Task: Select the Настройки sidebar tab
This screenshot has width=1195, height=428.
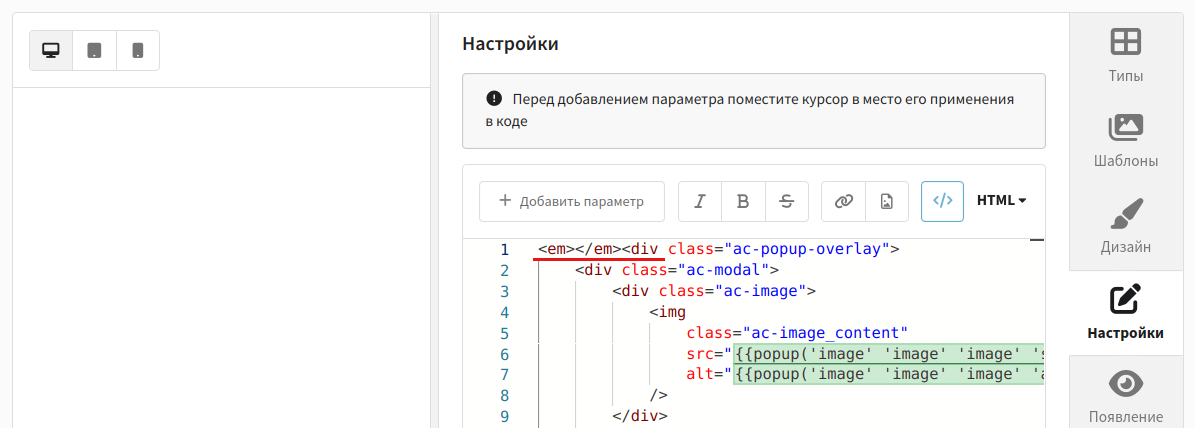Action: (x=1126, y=313)
